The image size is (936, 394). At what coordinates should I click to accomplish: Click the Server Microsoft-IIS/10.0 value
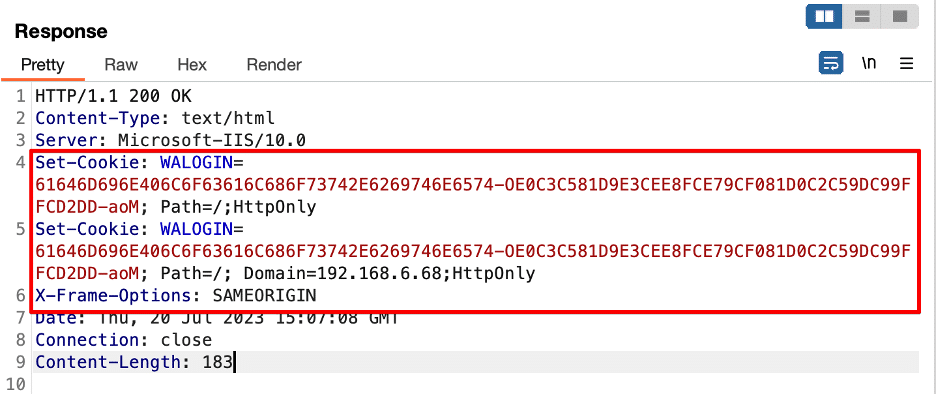click(212, 140)
